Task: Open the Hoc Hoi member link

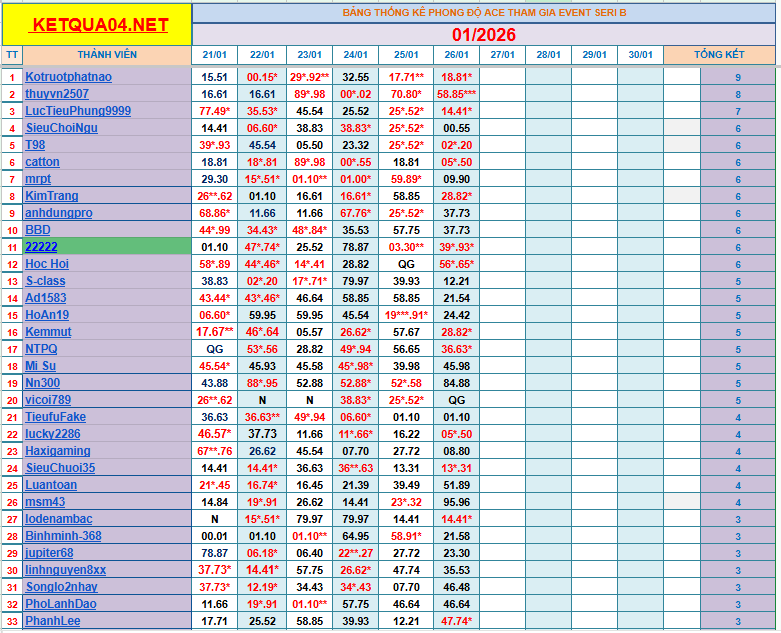Action: (x=47, y=264)
